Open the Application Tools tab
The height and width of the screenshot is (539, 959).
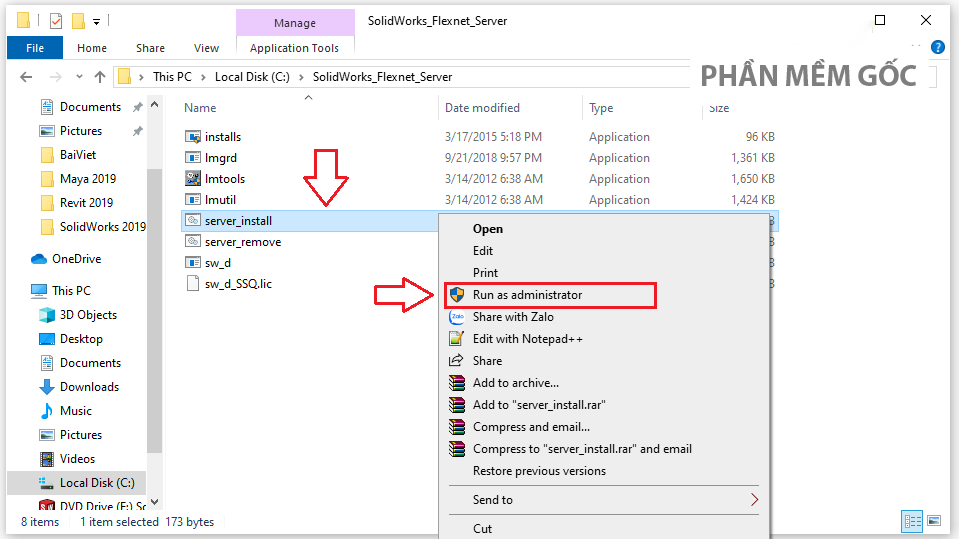pyautogui.click(x=294, y=48)
